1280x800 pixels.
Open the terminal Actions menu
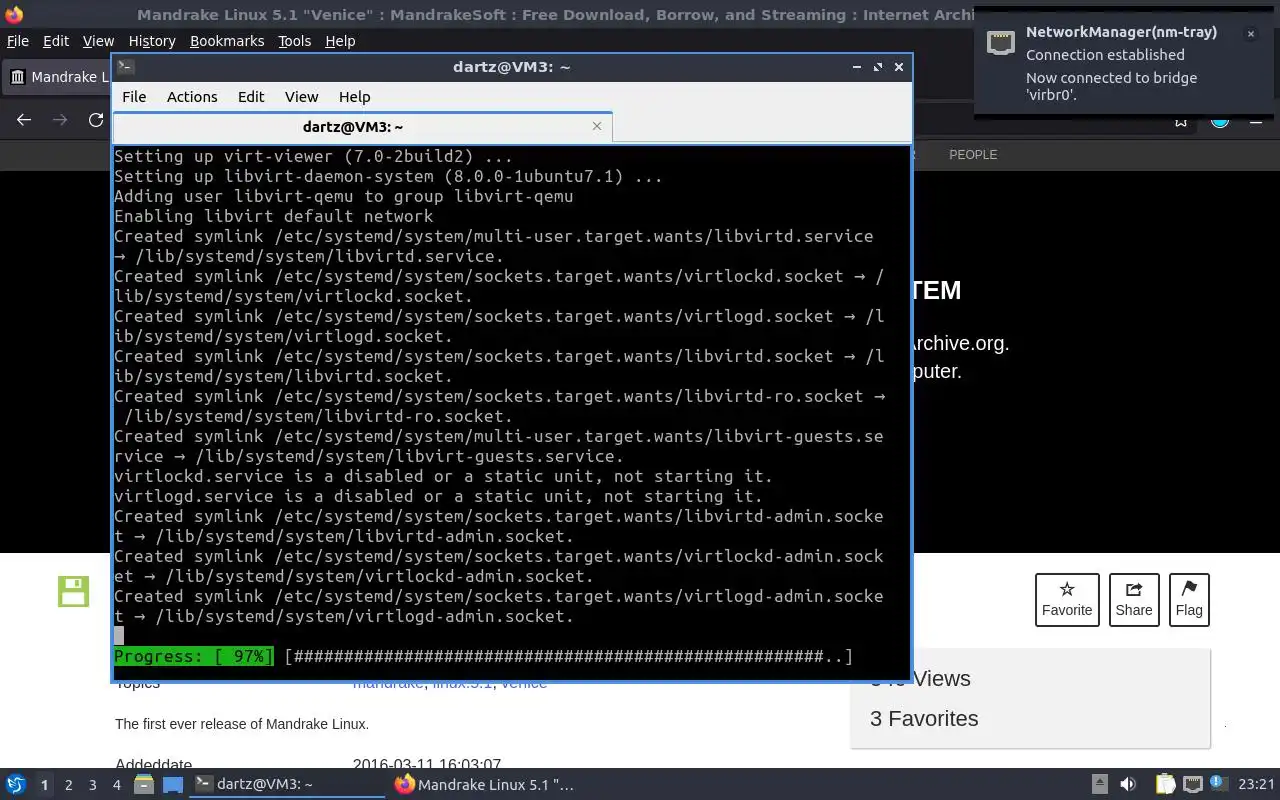[x=192, y=97]
